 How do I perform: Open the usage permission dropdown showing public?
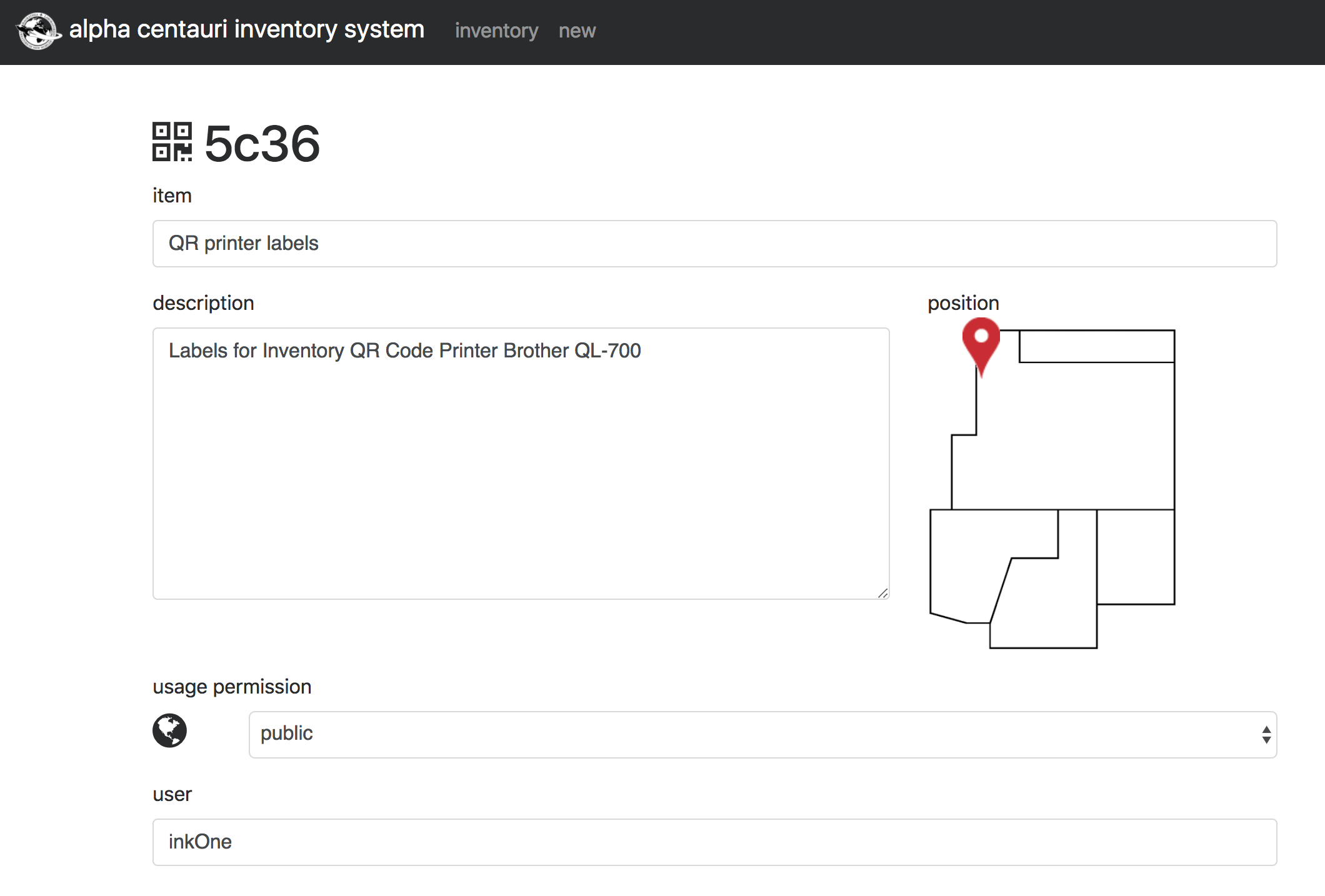[762, 735]
